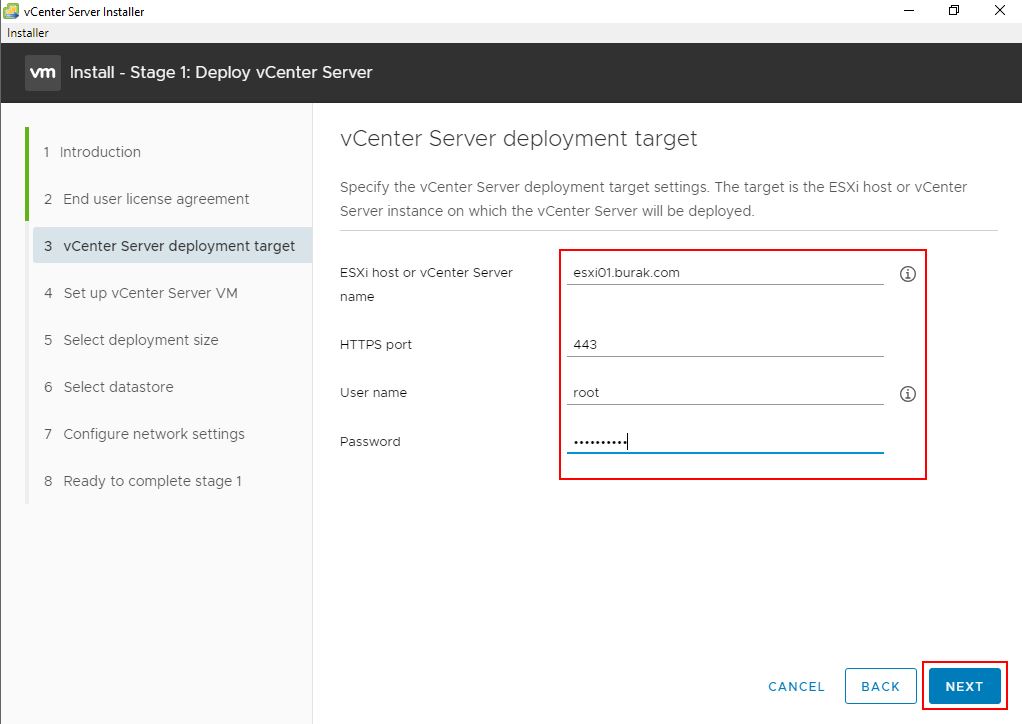Minimize the installer window
Viewport: 1022px width, 724px height.
909,10
